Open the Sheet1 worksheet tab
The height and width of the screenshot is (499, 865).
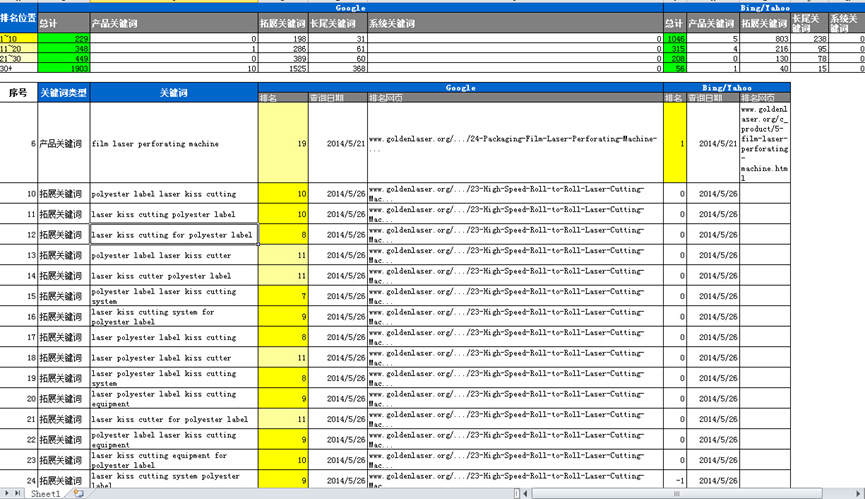pyautogui.click(x=44, y=494)
